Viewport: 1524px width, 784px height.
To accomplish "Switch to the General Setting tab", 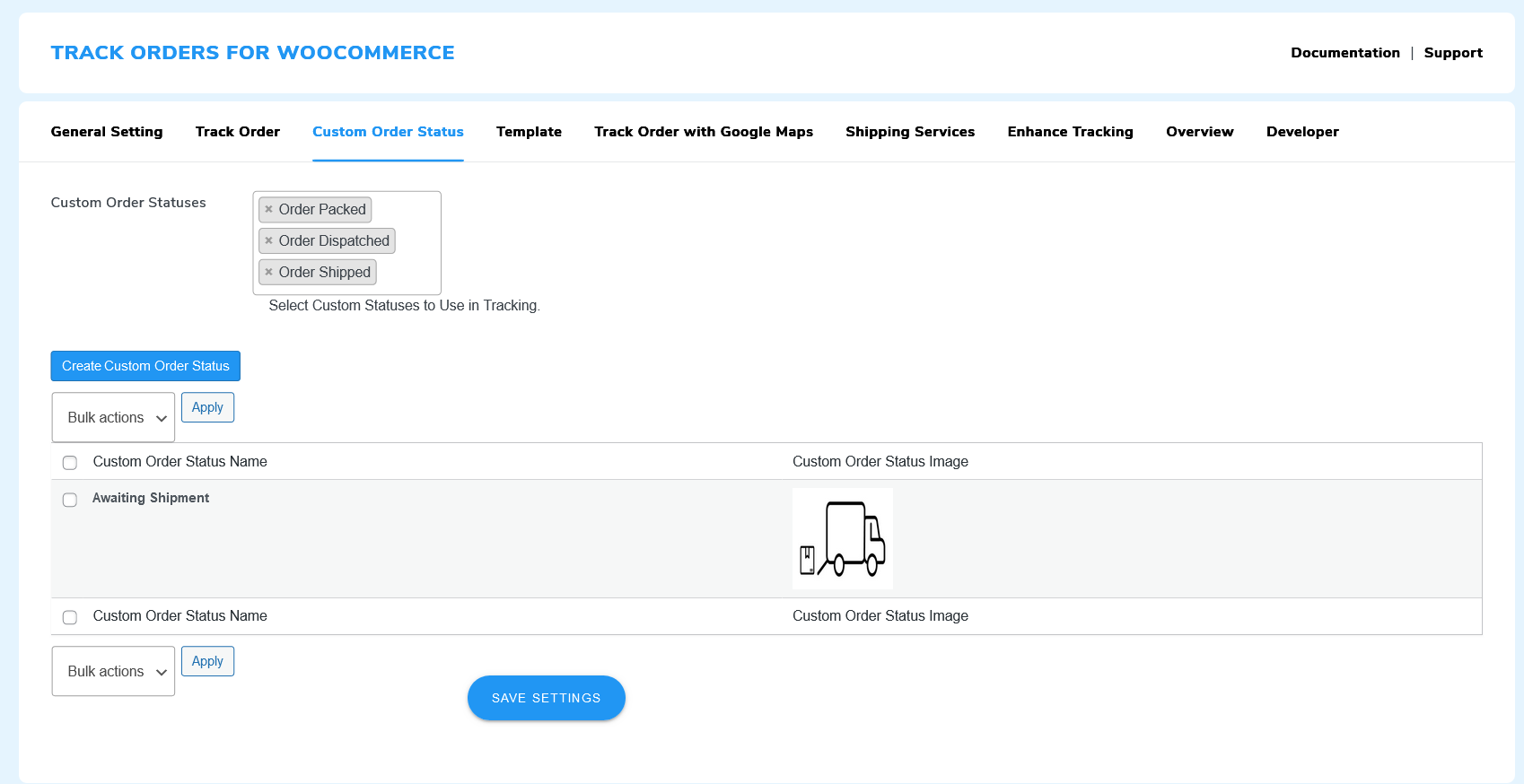I will [x=107, y=132].
